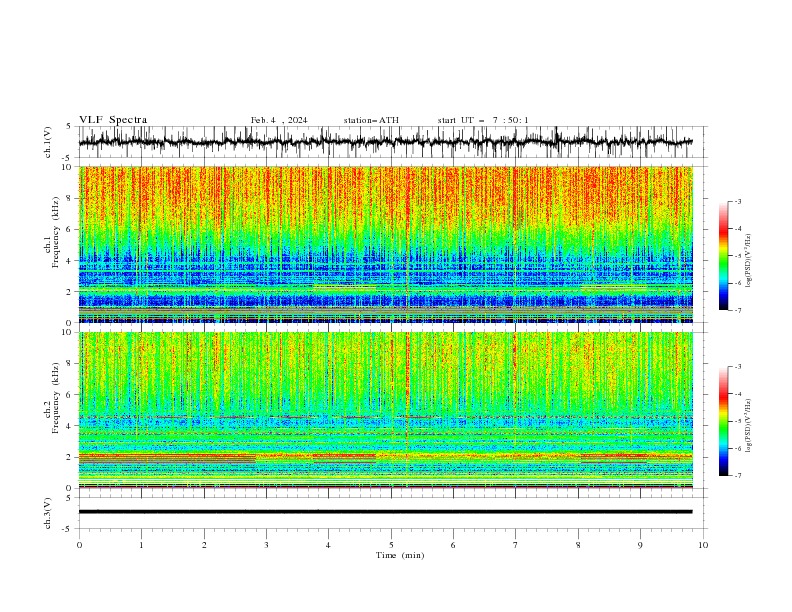Click the ch.2 spectrogram plot
792x612 pixels.
coord(386,410)
